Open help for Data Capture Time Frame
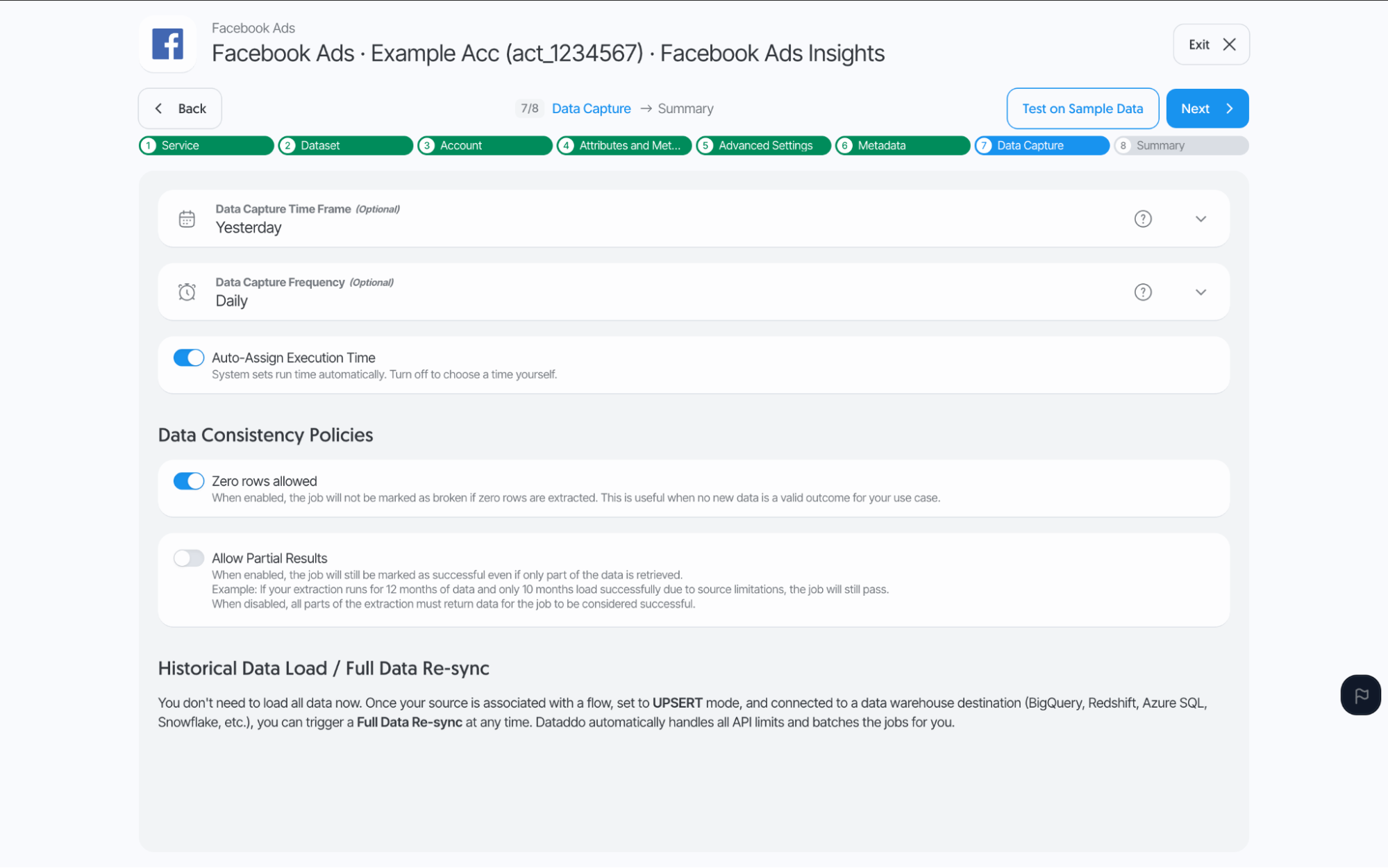This screenshot has width=1388, height=868. click(x=1143, y=219)
